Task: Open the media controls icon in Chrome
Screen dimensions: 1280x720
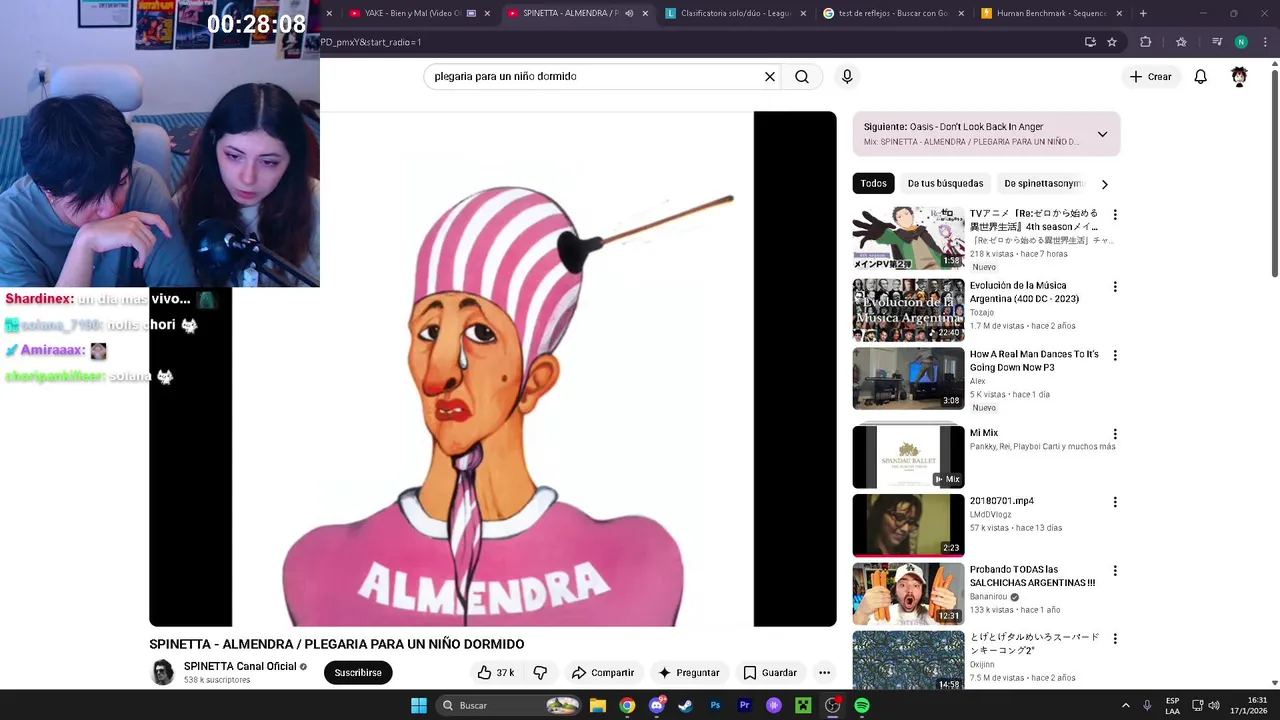Action: (x=1217, y=42)
